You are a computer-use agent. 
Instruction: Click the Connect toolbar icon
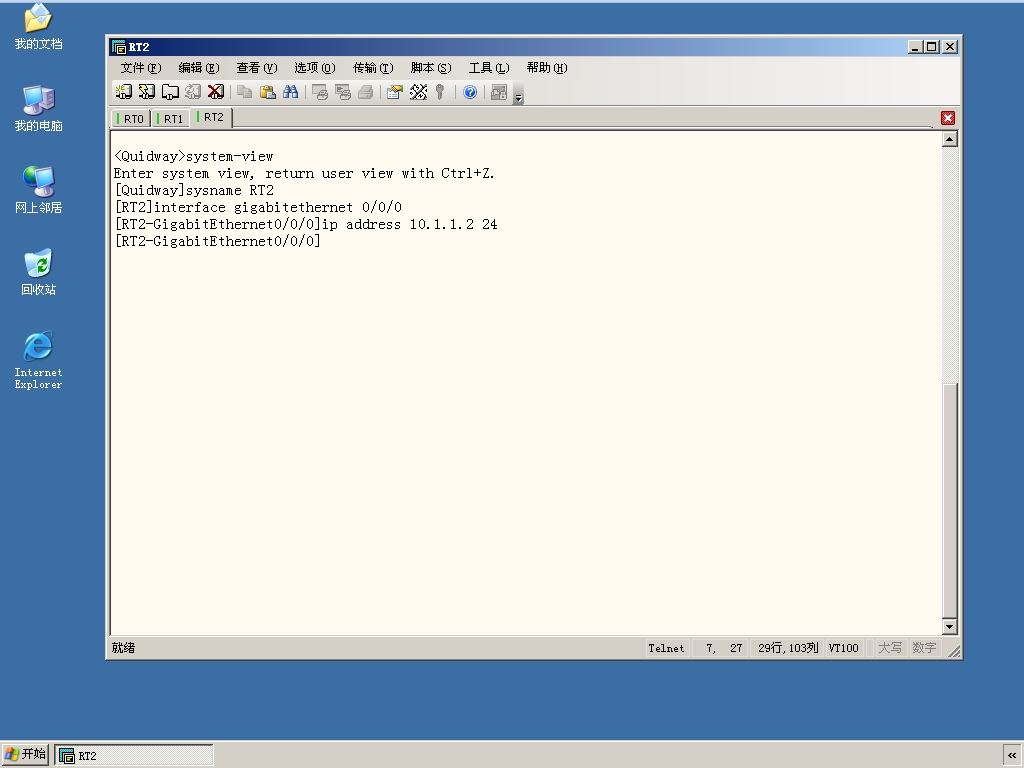tap(123, 92)
